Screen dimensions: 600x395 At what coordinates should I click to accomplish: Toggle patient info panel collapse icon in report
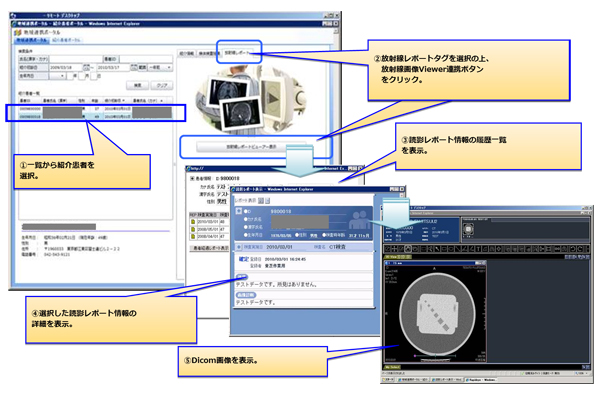(x=239, y=211)
